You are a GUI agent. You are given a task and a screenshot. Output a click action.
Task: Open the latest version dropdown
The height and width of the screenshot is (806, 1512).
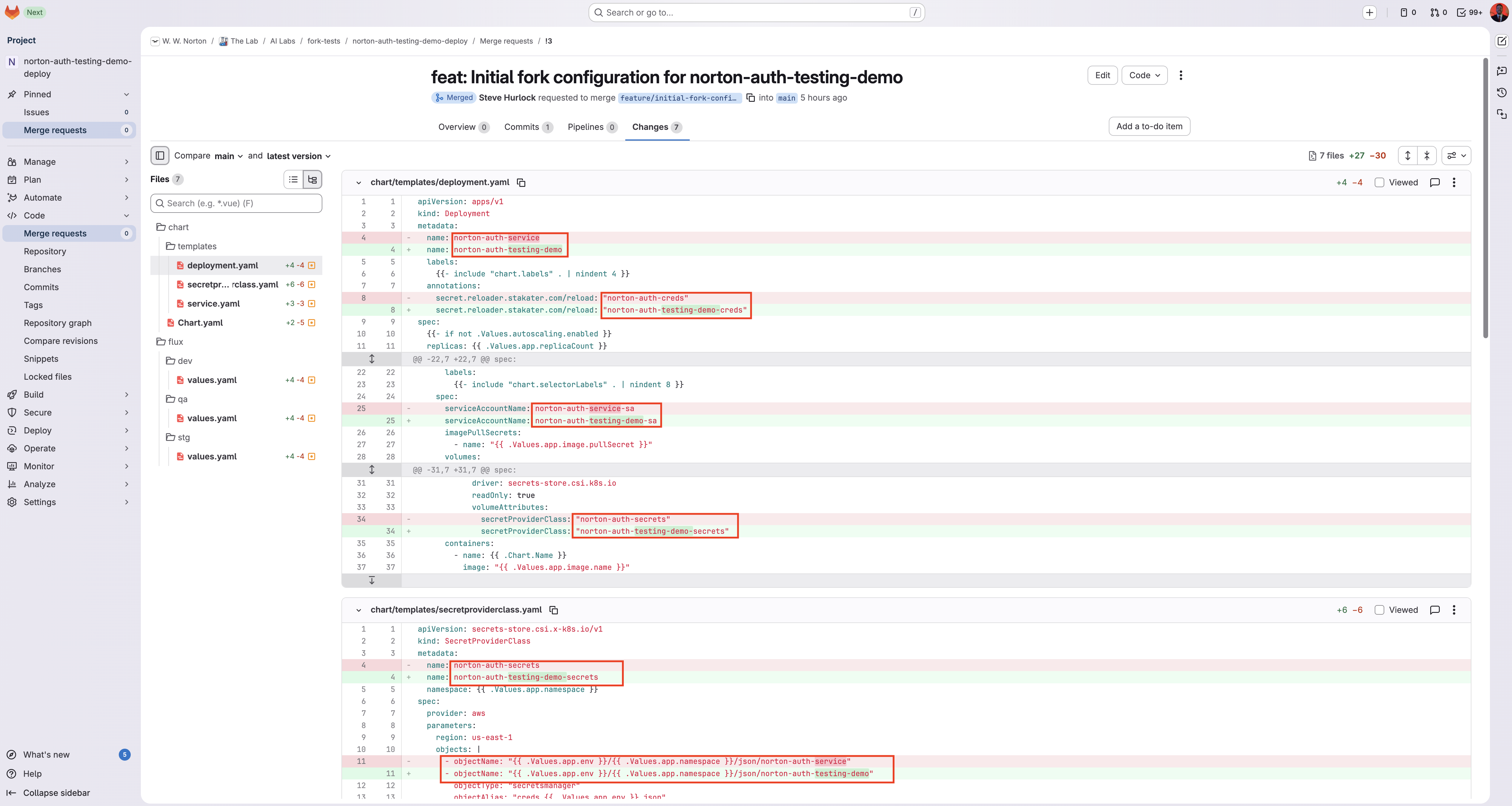(299, 156)
